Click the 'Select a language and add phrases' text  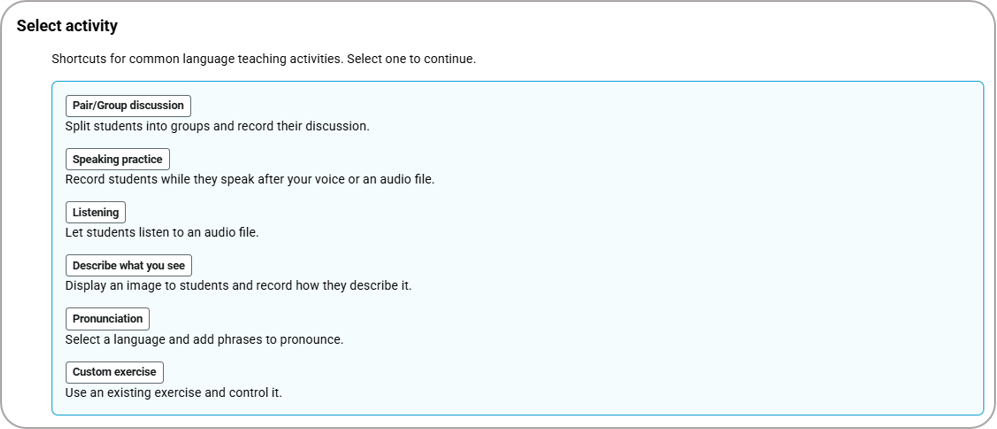pyautogui.click(x=204, y=340)
